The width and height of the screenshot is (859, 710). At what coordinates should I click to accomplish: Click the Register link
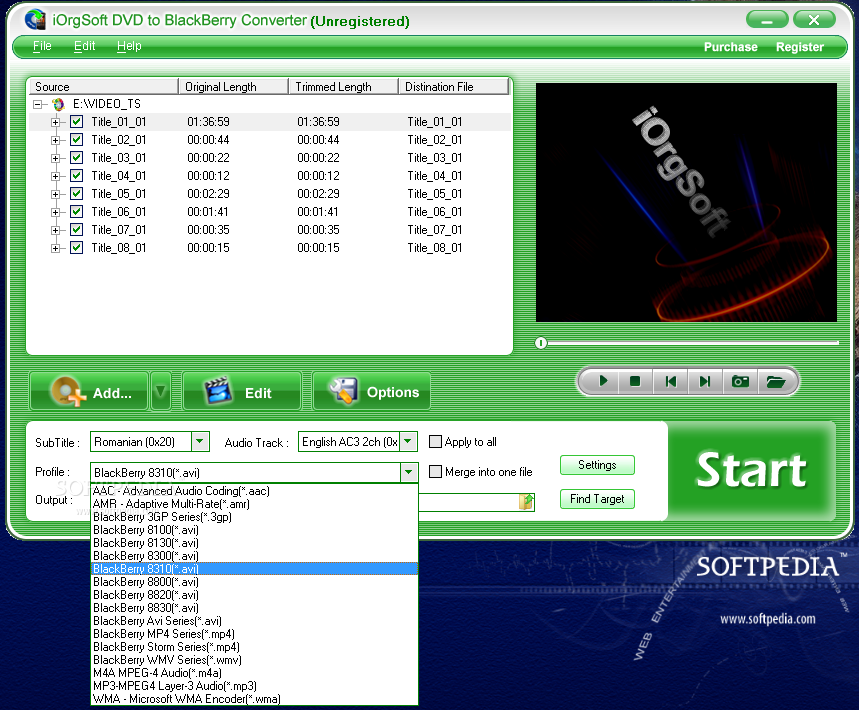click(800, 47)
